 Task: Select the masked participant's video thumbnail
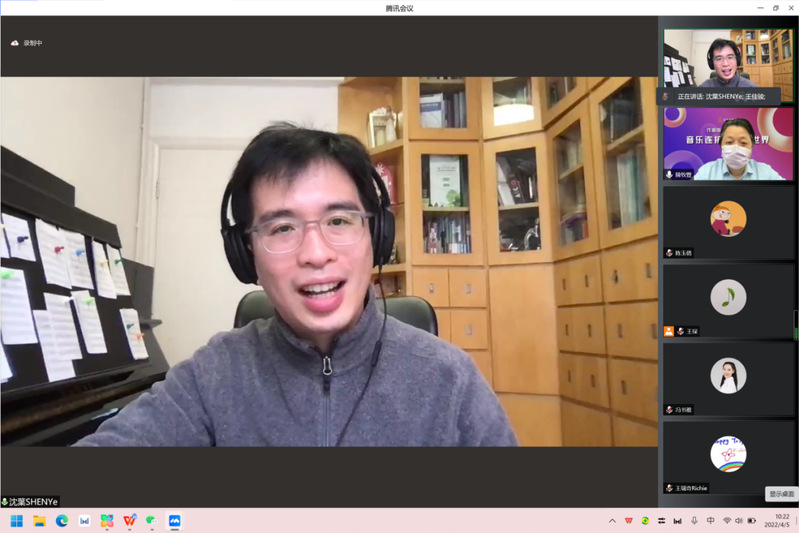tap(728, 144)
